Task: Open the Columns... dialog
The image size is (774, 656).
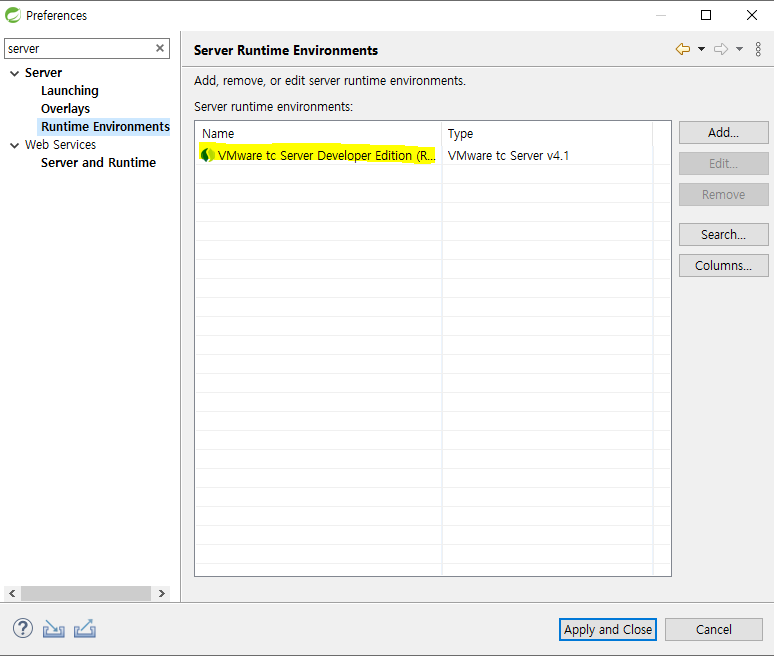Action: point(723,266)
